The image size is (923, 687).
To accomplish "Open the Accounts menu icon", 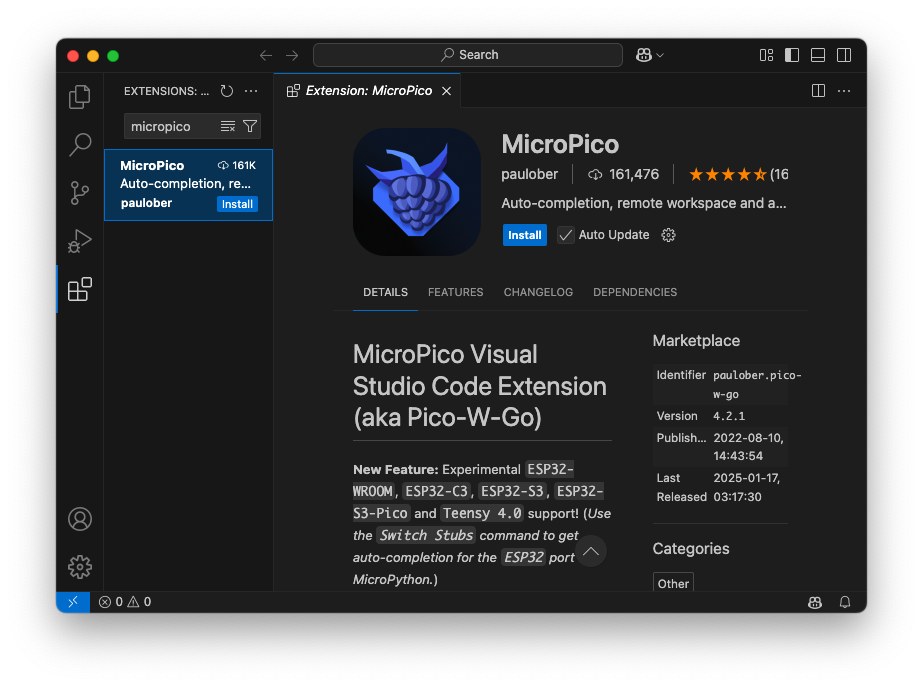I will [79, 519].
